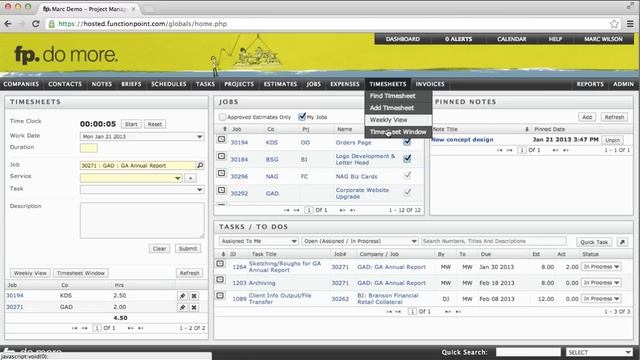Select Weekly View in Timesheets menu

coord(388,120)
